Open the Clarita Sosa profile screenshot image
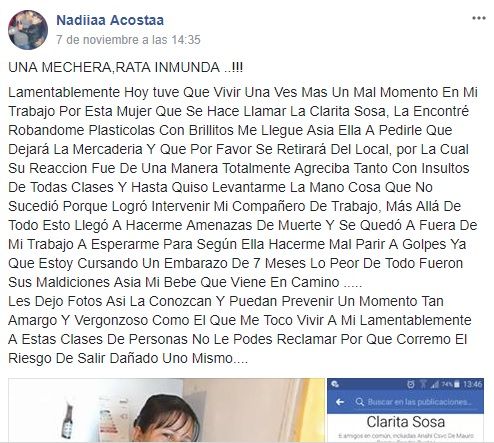 tap(405, 410)
